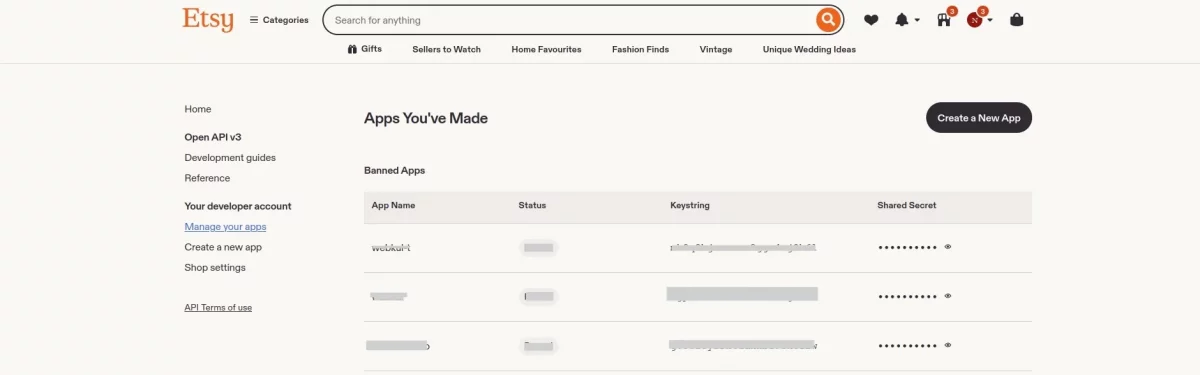Click the Status column header
Screen dimensions: 1200x375
point(532,205)
